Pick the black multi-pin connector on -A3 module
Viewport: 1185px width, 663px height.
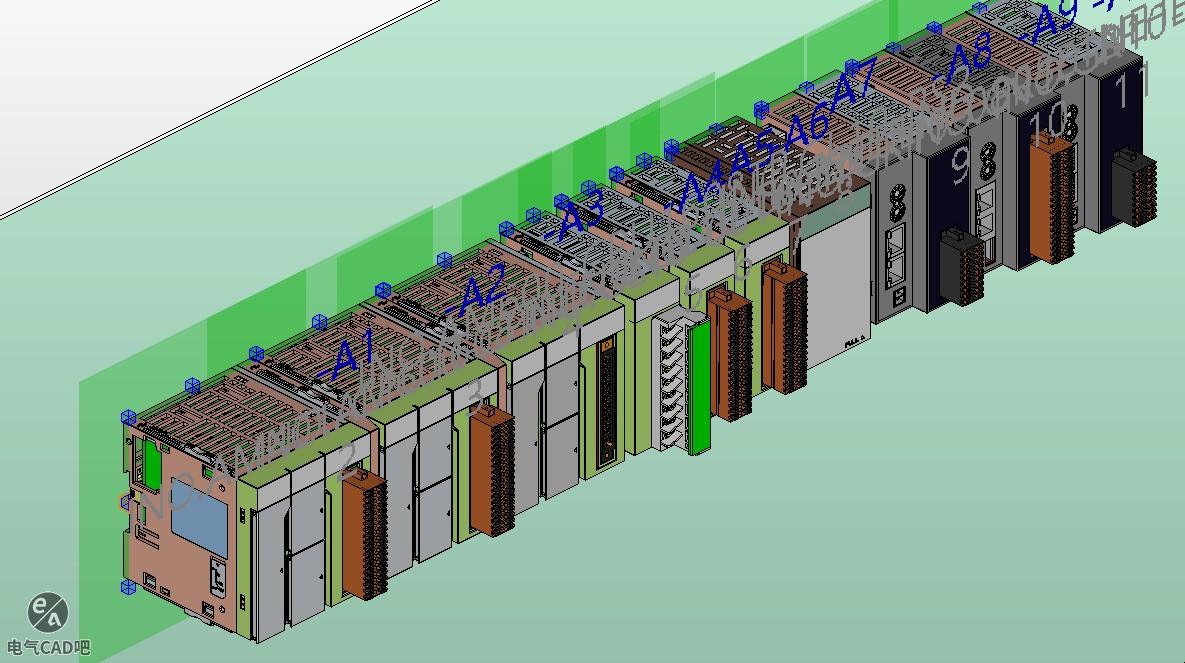click(x=607, y=404)
